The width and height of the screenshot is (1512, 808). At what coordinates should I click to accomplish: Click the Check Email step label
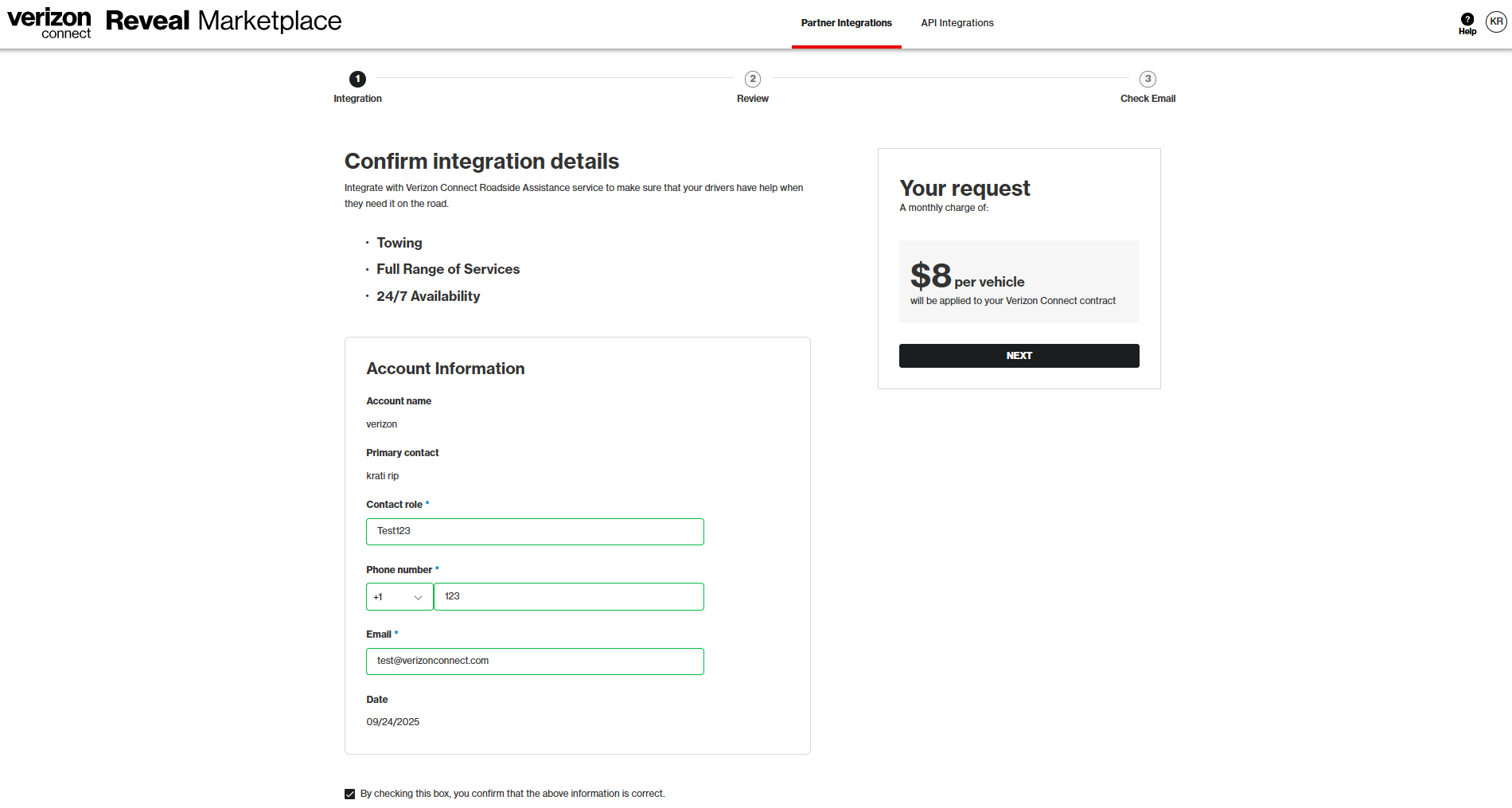point(1148,99)
